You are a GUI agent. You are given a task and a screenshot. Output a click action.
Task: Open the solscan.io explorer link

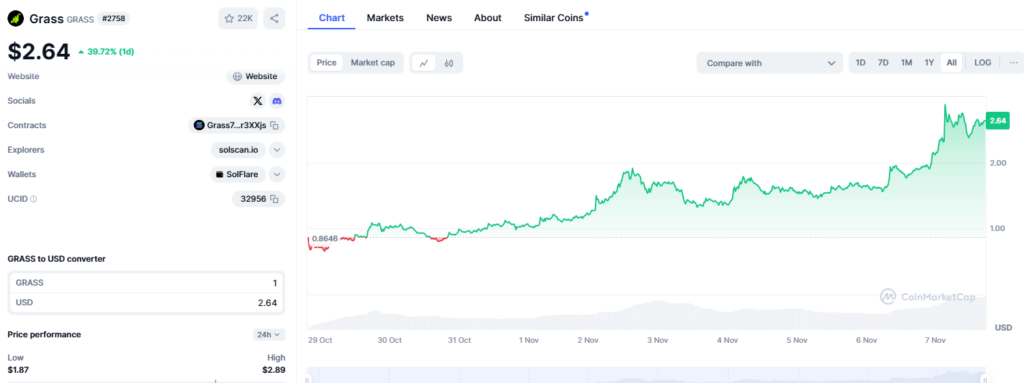[x=238, y=150]
